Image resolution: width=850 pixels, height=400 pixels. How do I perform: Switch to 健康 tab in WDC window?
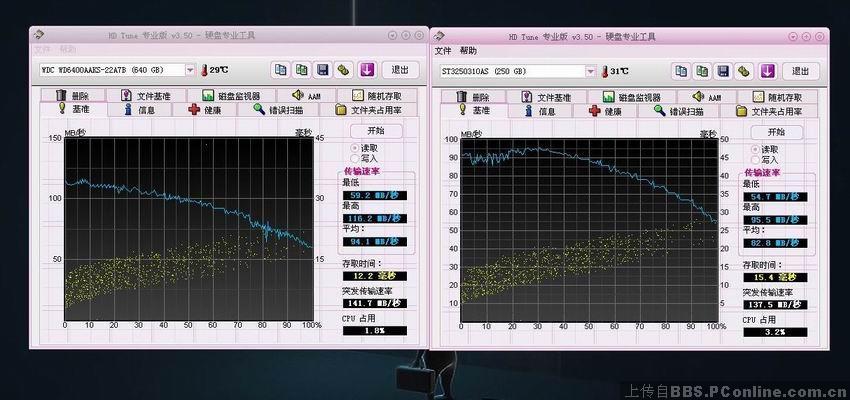[x=205, y=110]
